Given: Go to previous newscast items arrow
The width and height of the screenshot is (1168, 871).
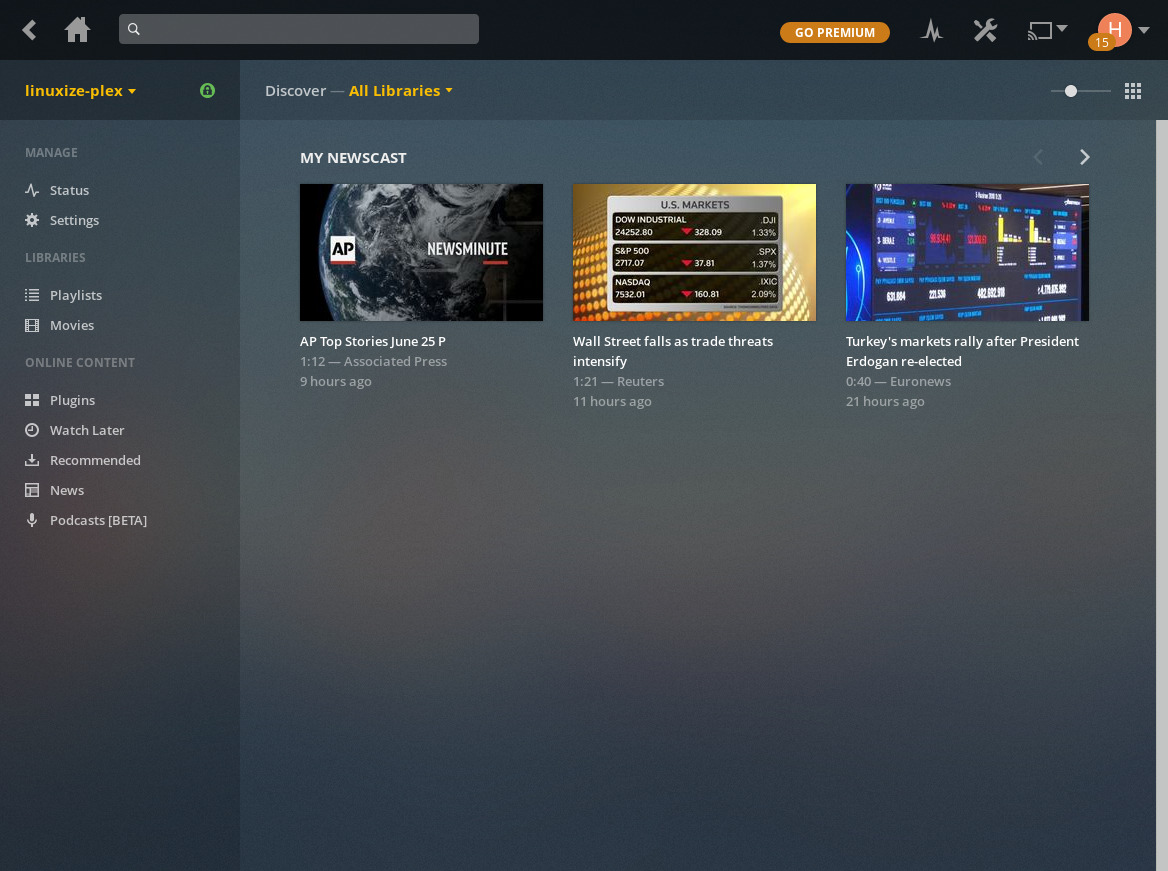Looking at the screenshot, I should (x=1038, y=156).
